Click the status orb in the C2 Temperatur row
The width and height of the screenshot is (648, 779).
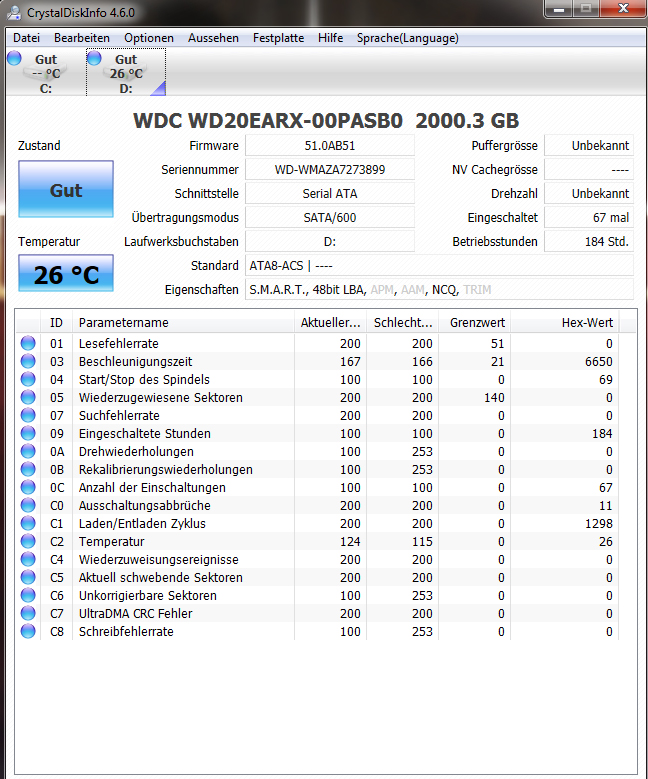click(28, 541)
